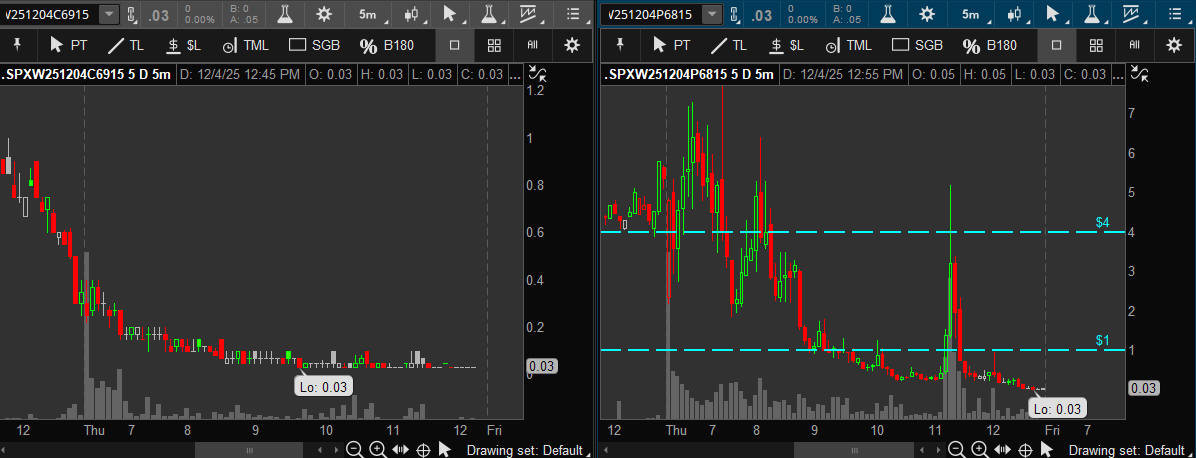
Task: Choose the TML time level tool in left chart
Action: pyautogui.click(x=245, y=45)
